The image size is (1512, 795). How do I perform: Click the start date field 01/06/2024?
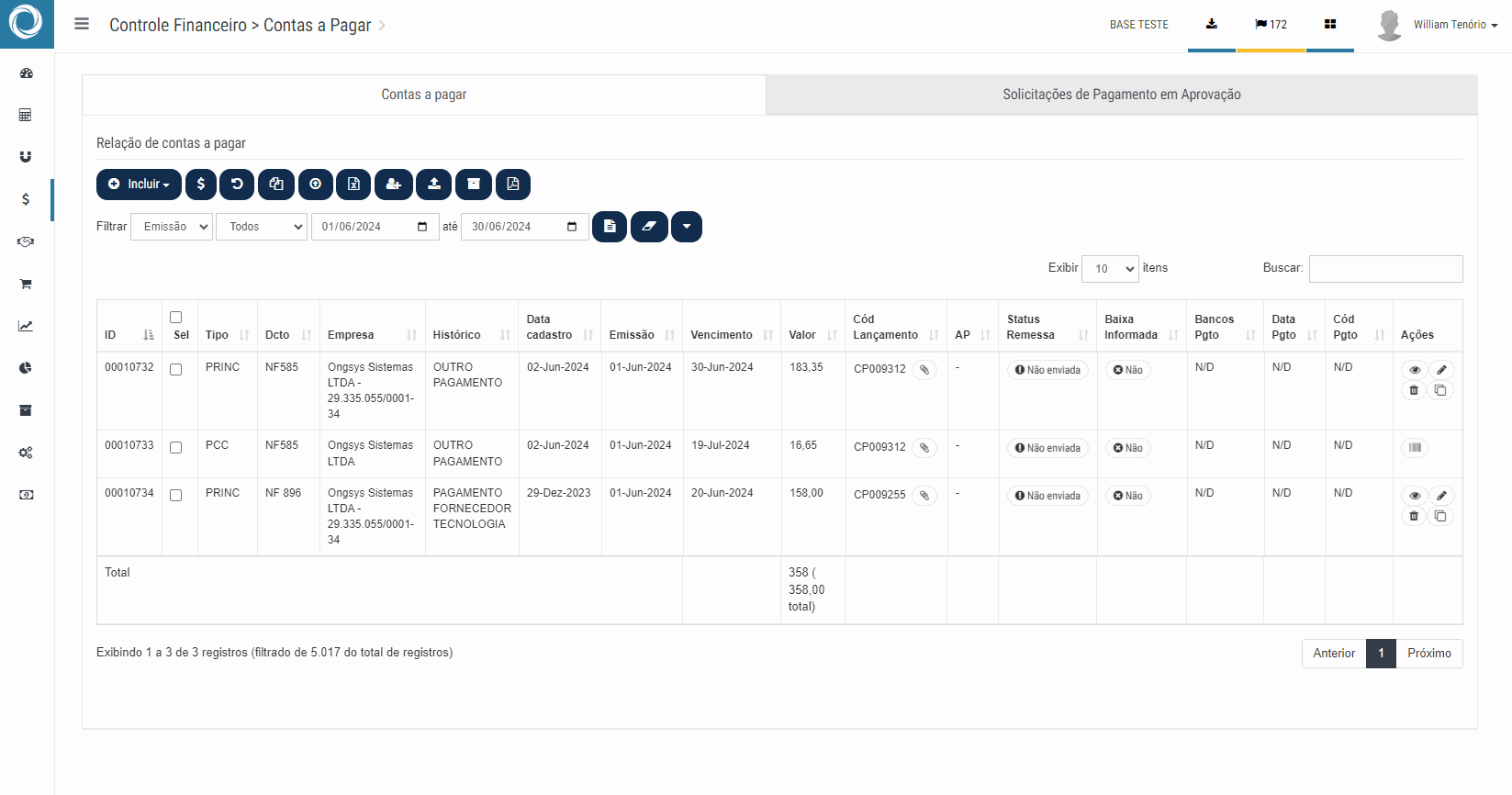(x=375, y=227)
